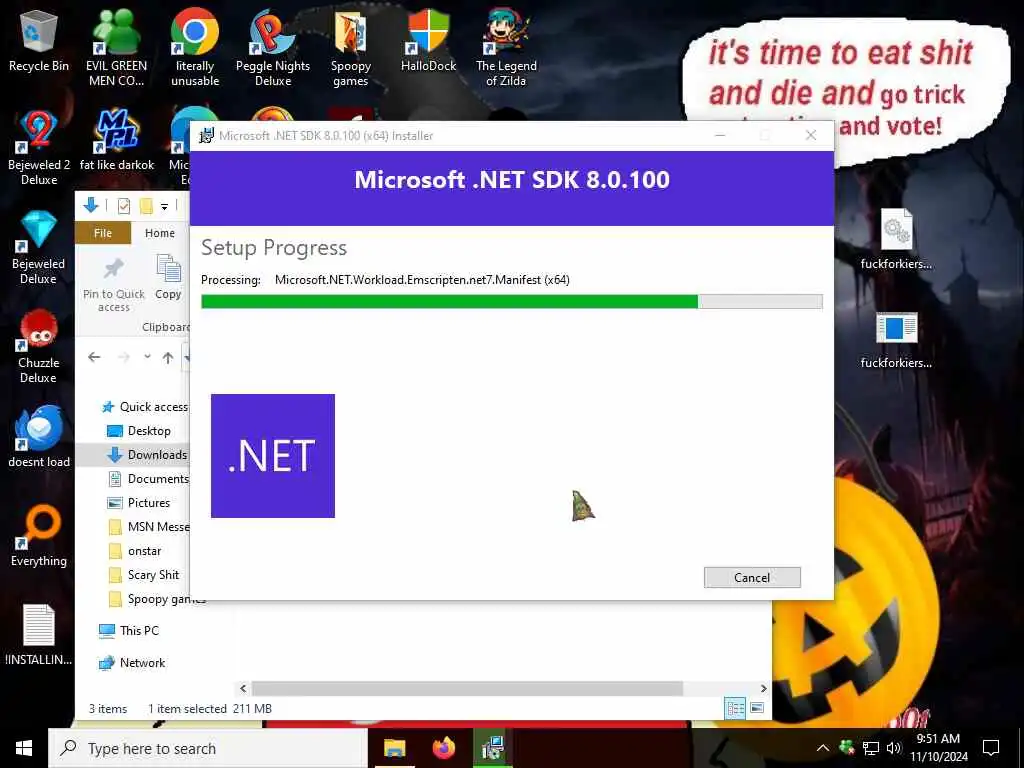Click the volume speaker tray icon
The height and width of the screenshot is (768, 1024).
click(x=894, y=748)
